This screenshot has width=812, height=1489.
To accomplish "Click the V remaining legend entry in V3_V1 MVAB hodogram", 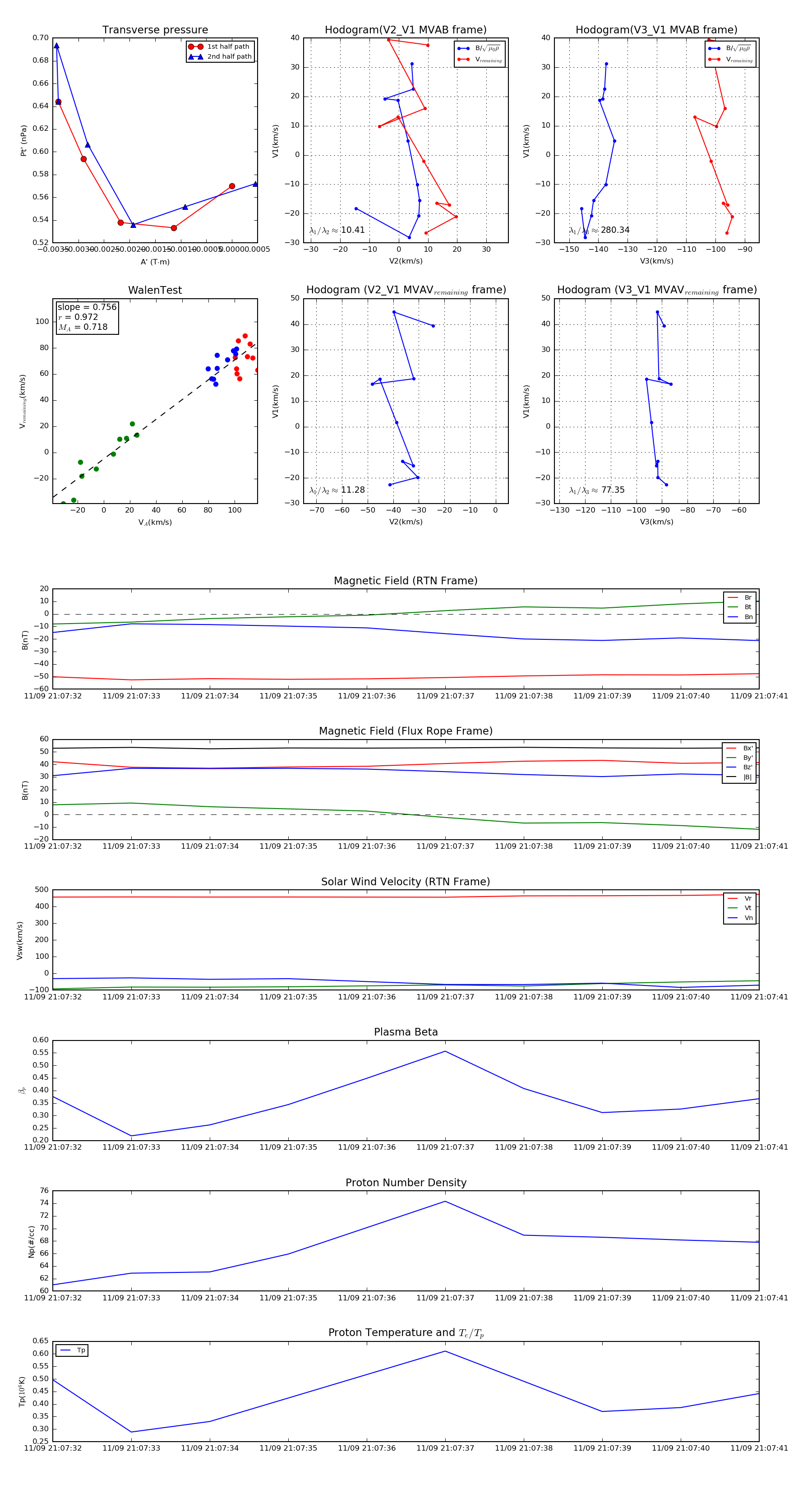I will click(x=730, y=60).
